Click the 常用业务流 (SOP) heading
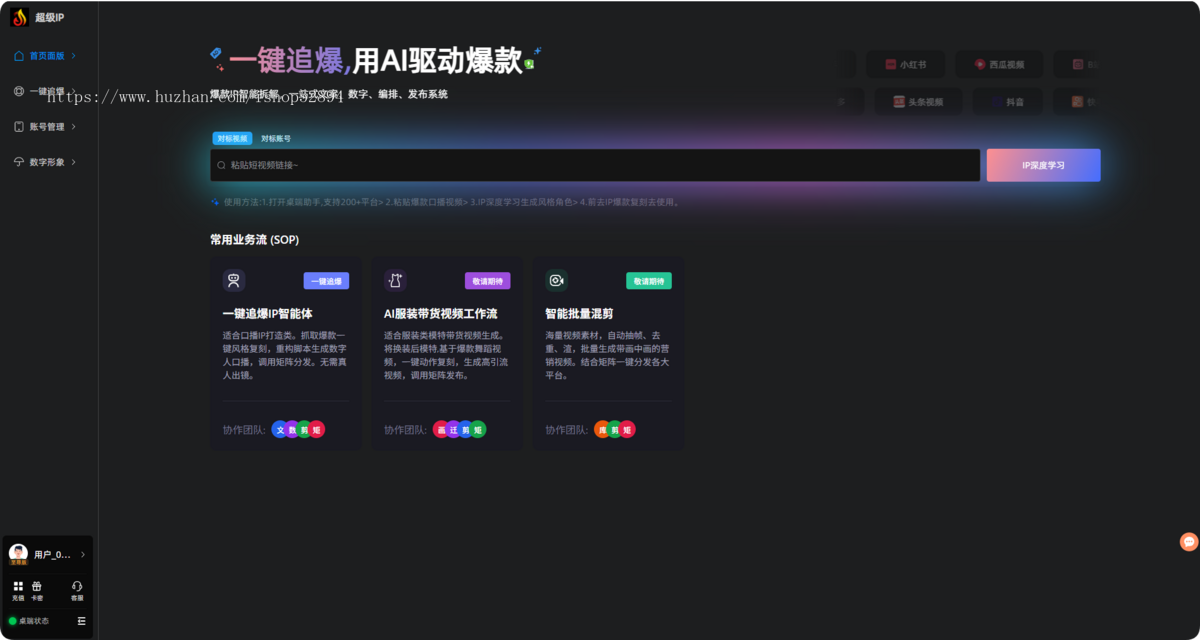Viewport: 1200px width, 640px height. click(254, 240)
